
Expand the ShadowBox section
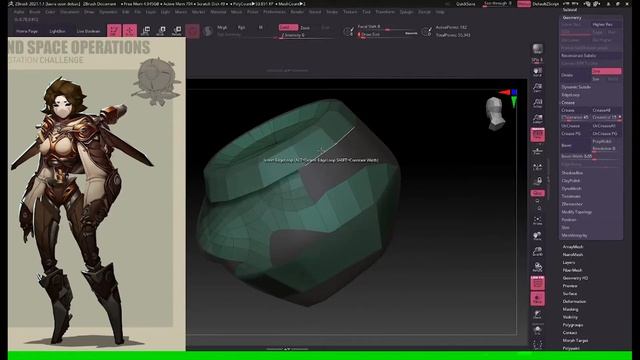[572, 173]
